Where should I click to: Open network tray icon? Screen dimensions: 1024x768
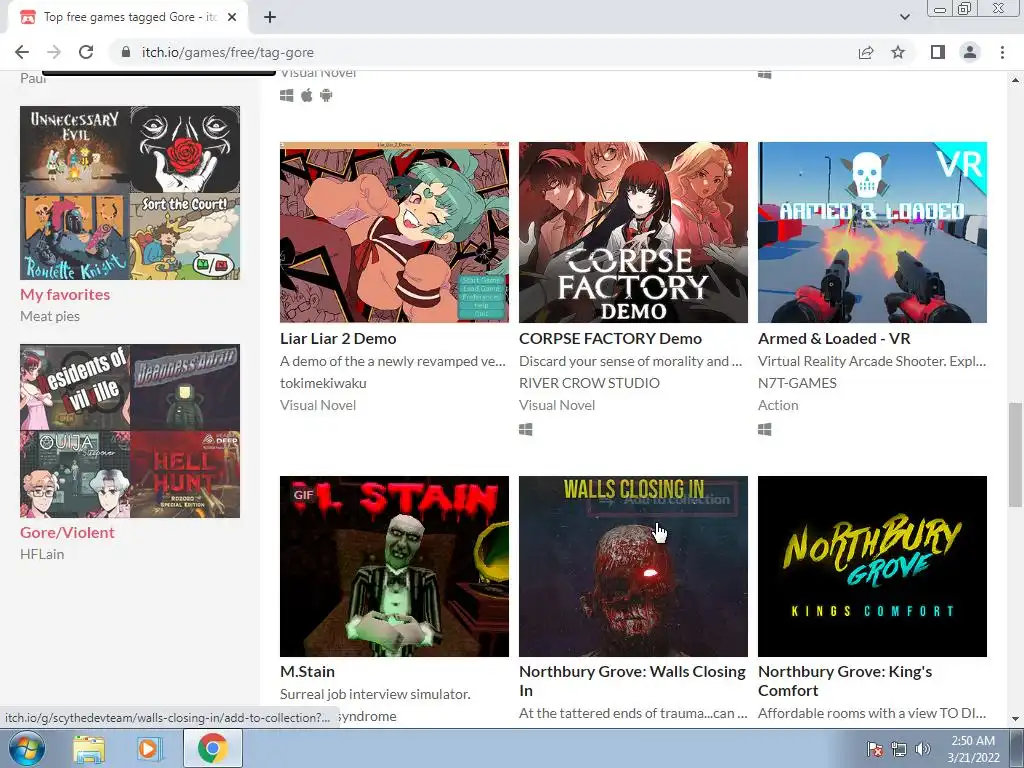point(899,749)
